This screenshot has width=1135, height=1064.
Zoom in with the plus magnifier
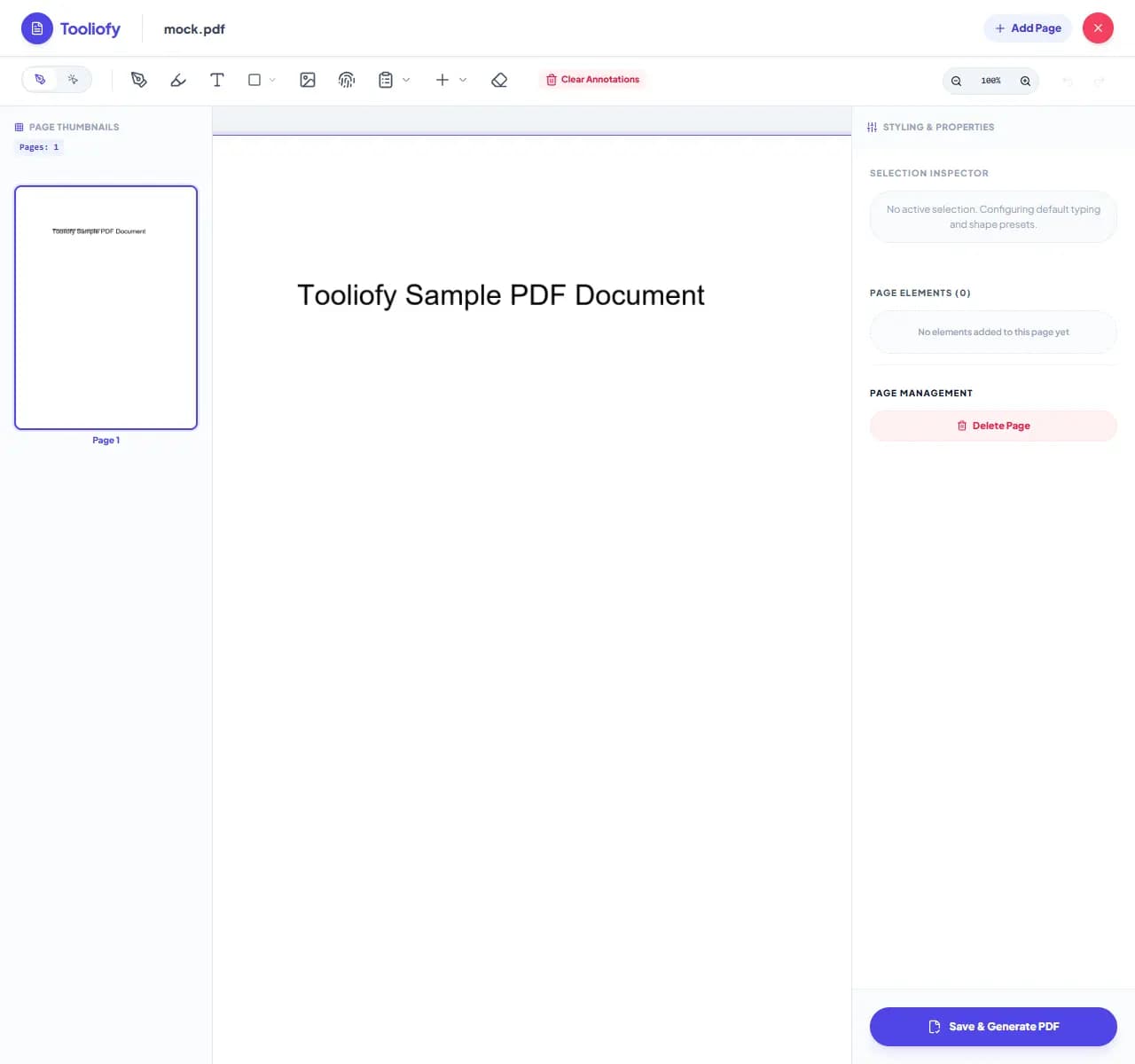click(x=1025, y=81)
